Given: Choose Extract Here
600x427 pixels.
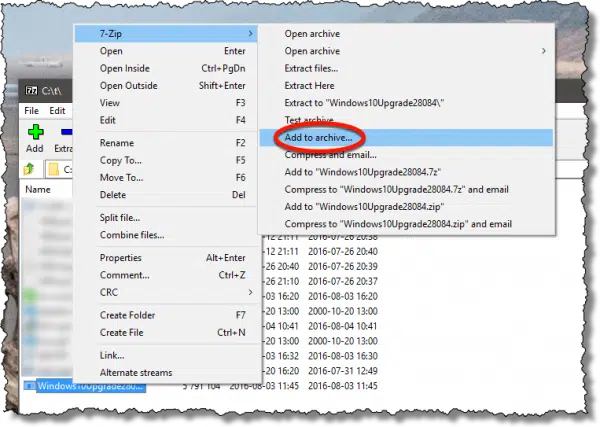Looking at the screenshot, I should (406, 86).
